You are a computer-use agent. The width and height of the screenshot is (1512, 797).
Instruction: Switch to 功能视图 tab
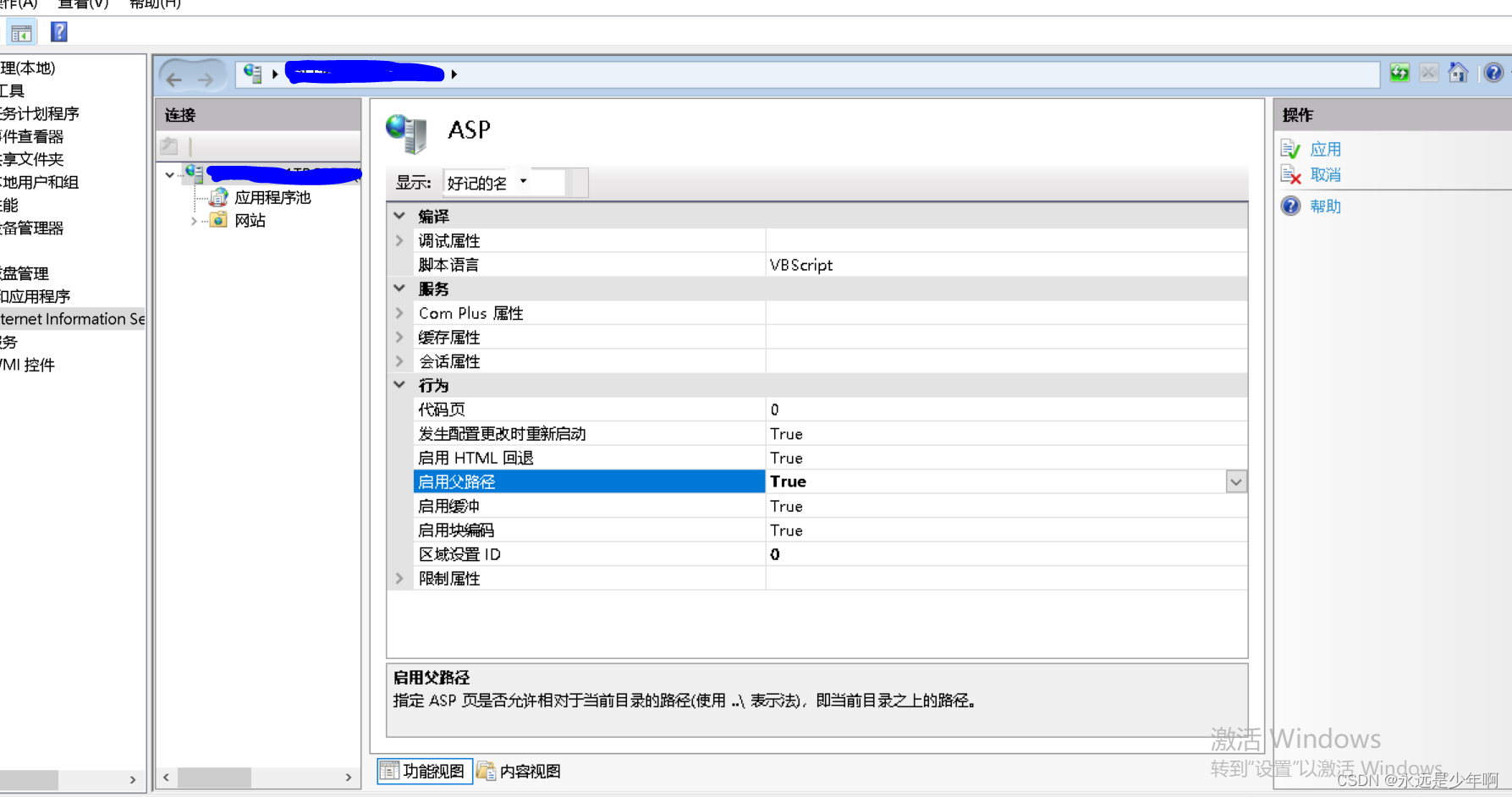(x=424, y=771)
